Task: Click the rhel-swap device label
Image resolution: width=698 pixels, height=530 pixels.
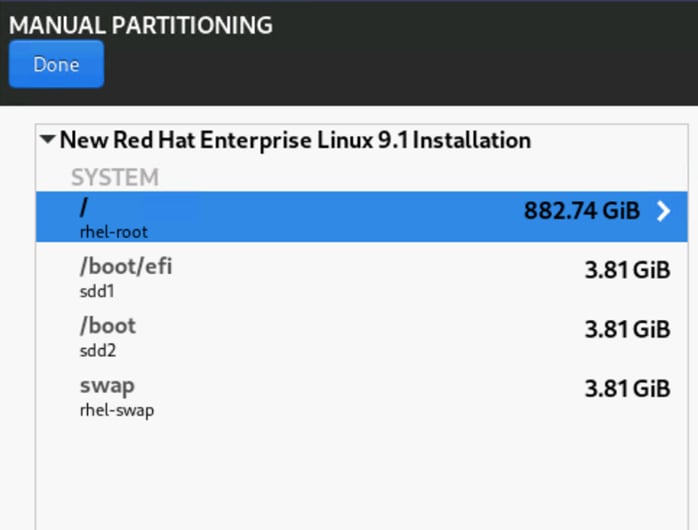Action: 117,410
